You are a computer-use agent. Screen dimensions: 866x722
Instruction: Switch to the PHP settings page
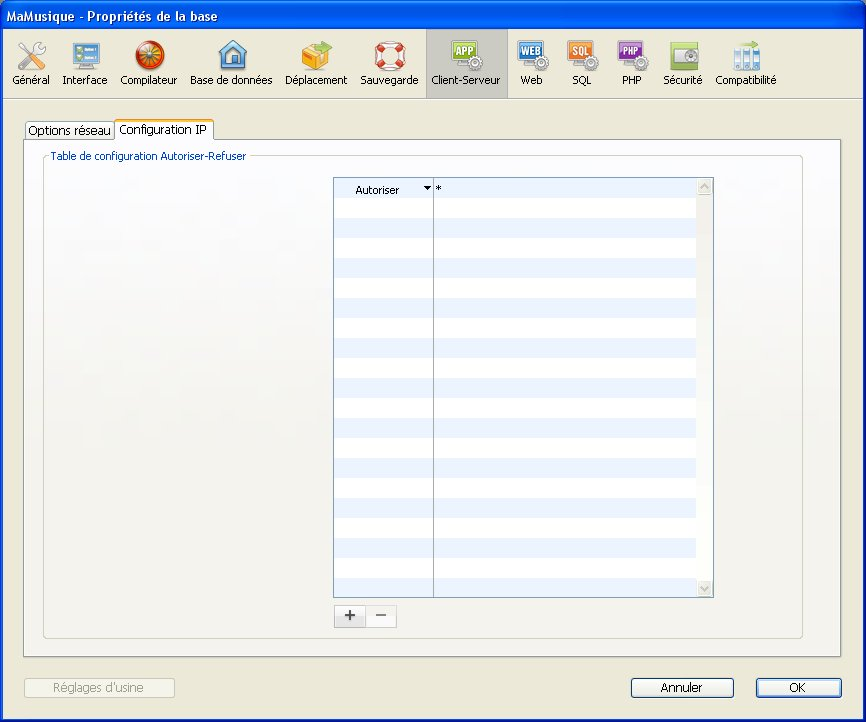coord(631,63)
